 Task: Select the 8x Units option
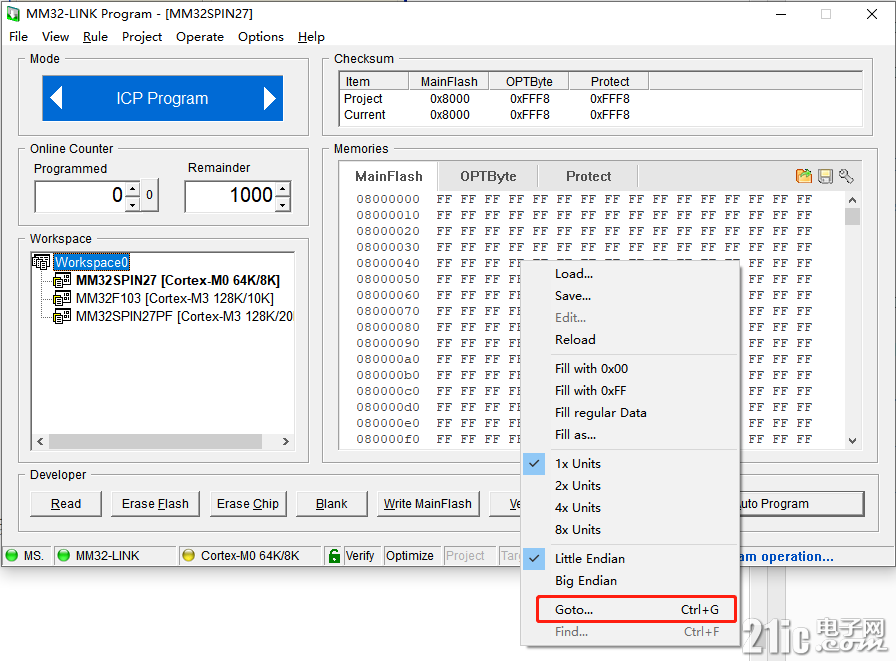tap(630, 530)
